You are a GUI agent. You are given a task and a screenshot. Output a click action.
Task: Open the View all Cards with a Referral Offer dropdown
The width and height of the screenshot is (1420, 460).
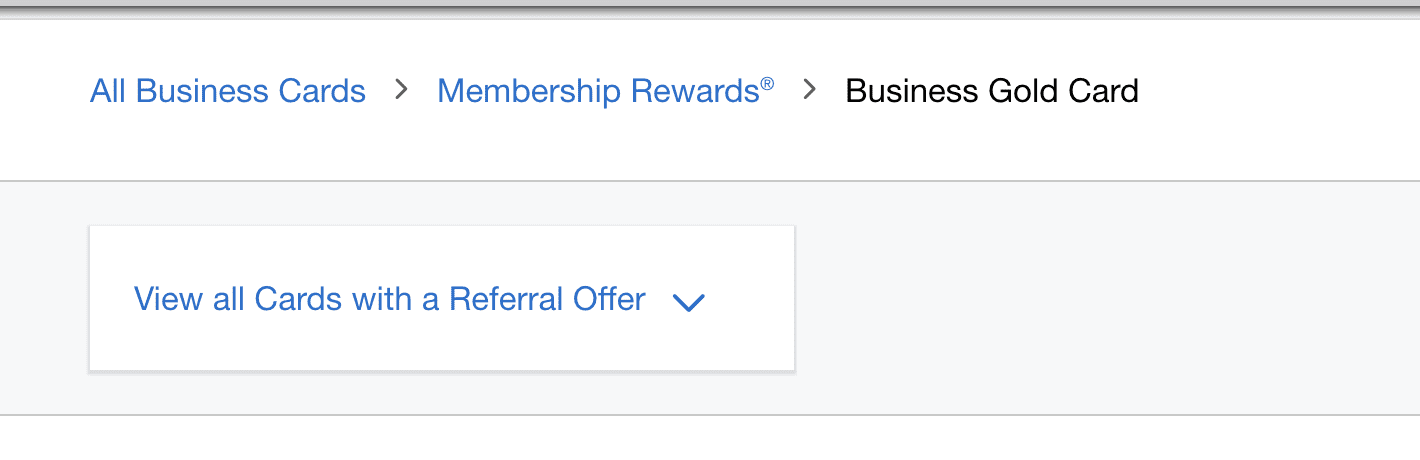coord(390,299)
